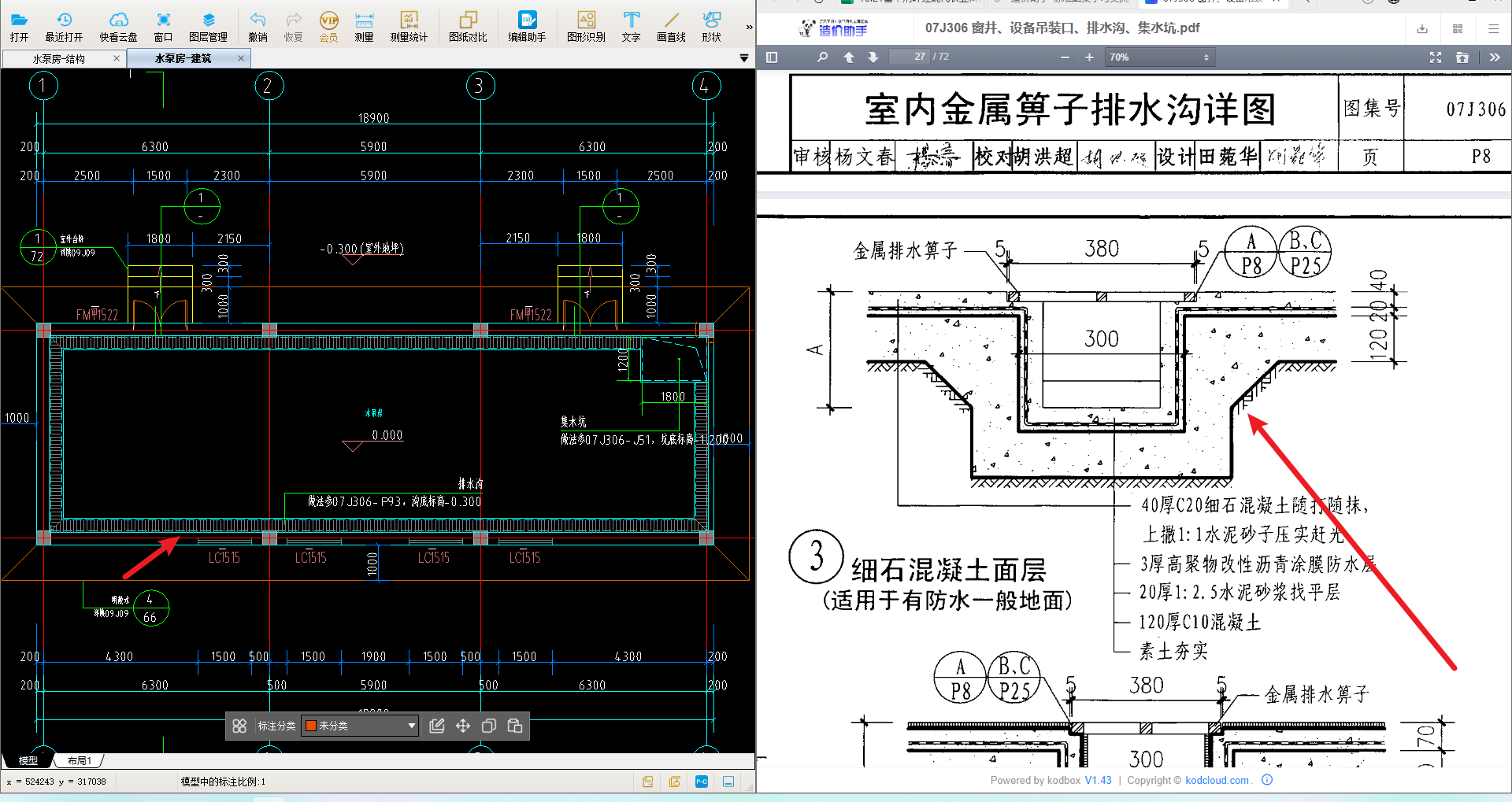Switch to the 模型 model tab
The image size is (1512, 802).
[x=28, y=760]
